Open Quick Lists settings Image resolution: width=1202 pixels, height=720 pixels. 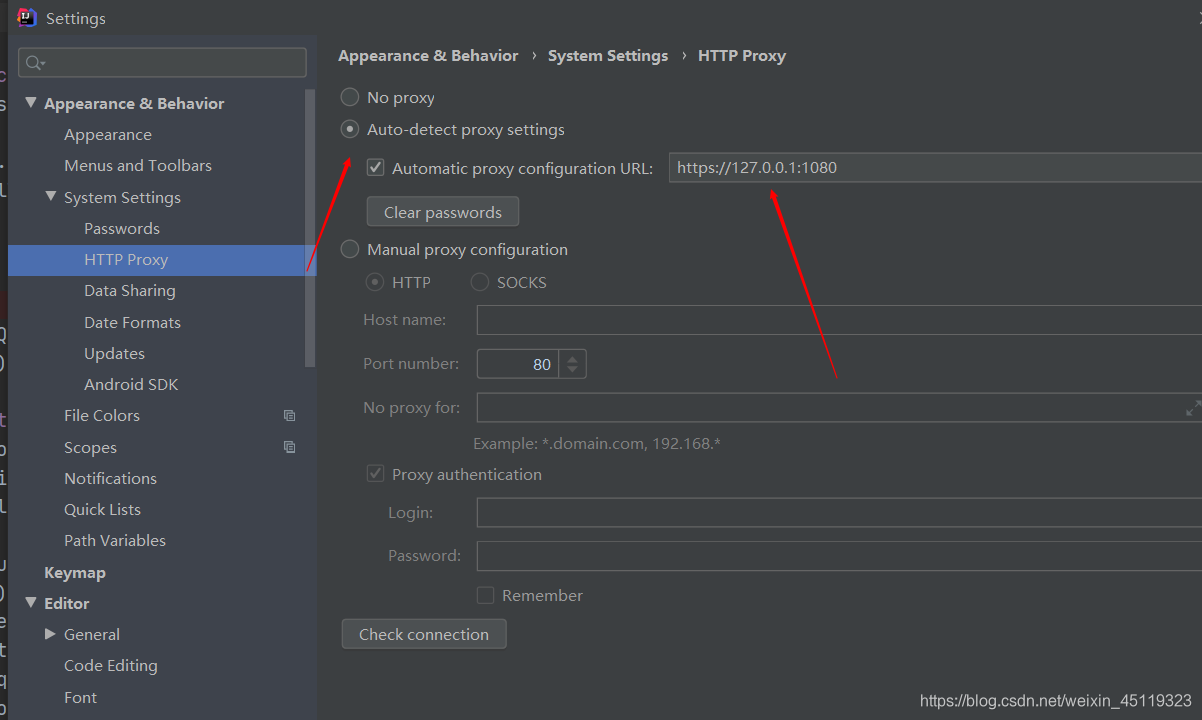click(102, 510)
